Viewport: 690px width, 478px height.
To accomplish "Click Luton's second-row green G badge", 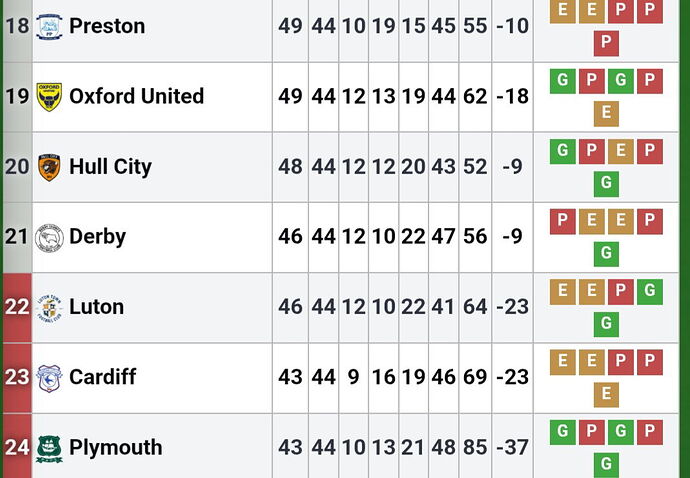I will click(x=606, y=324).
